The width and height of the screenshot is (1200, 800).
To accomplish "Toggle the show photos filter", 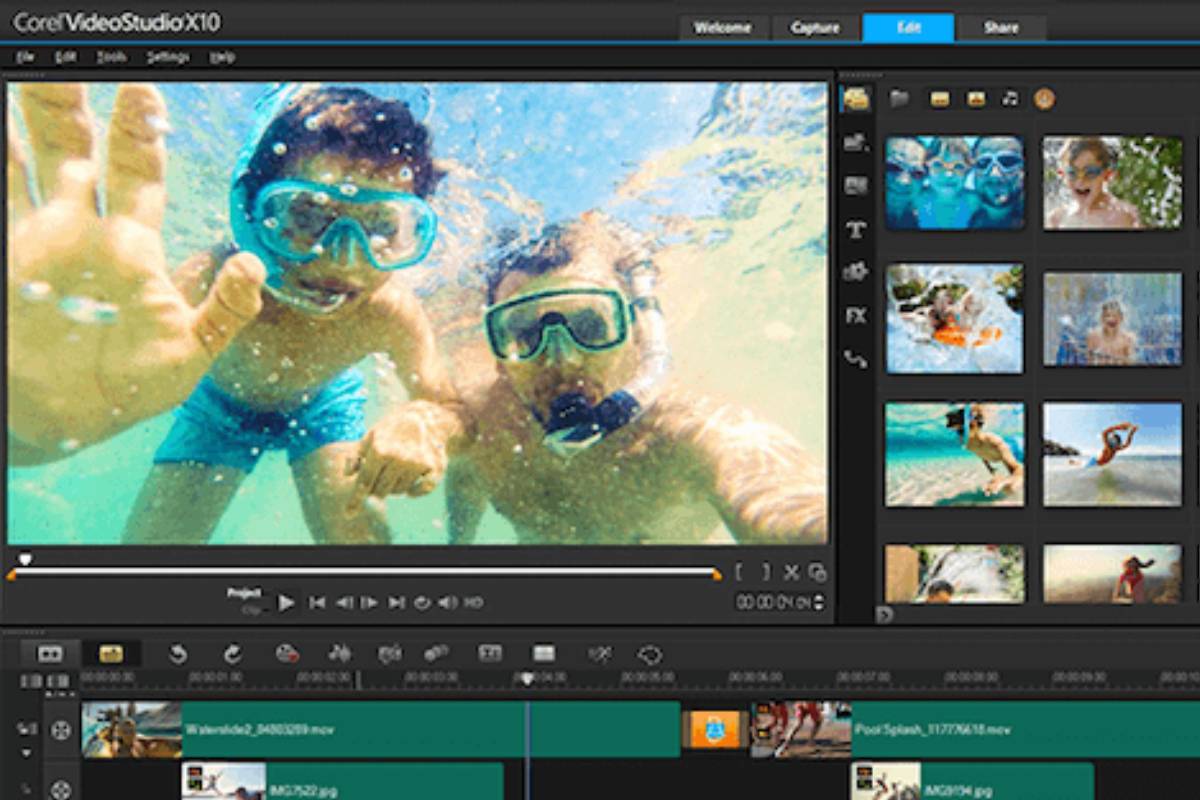I will 976,99.
